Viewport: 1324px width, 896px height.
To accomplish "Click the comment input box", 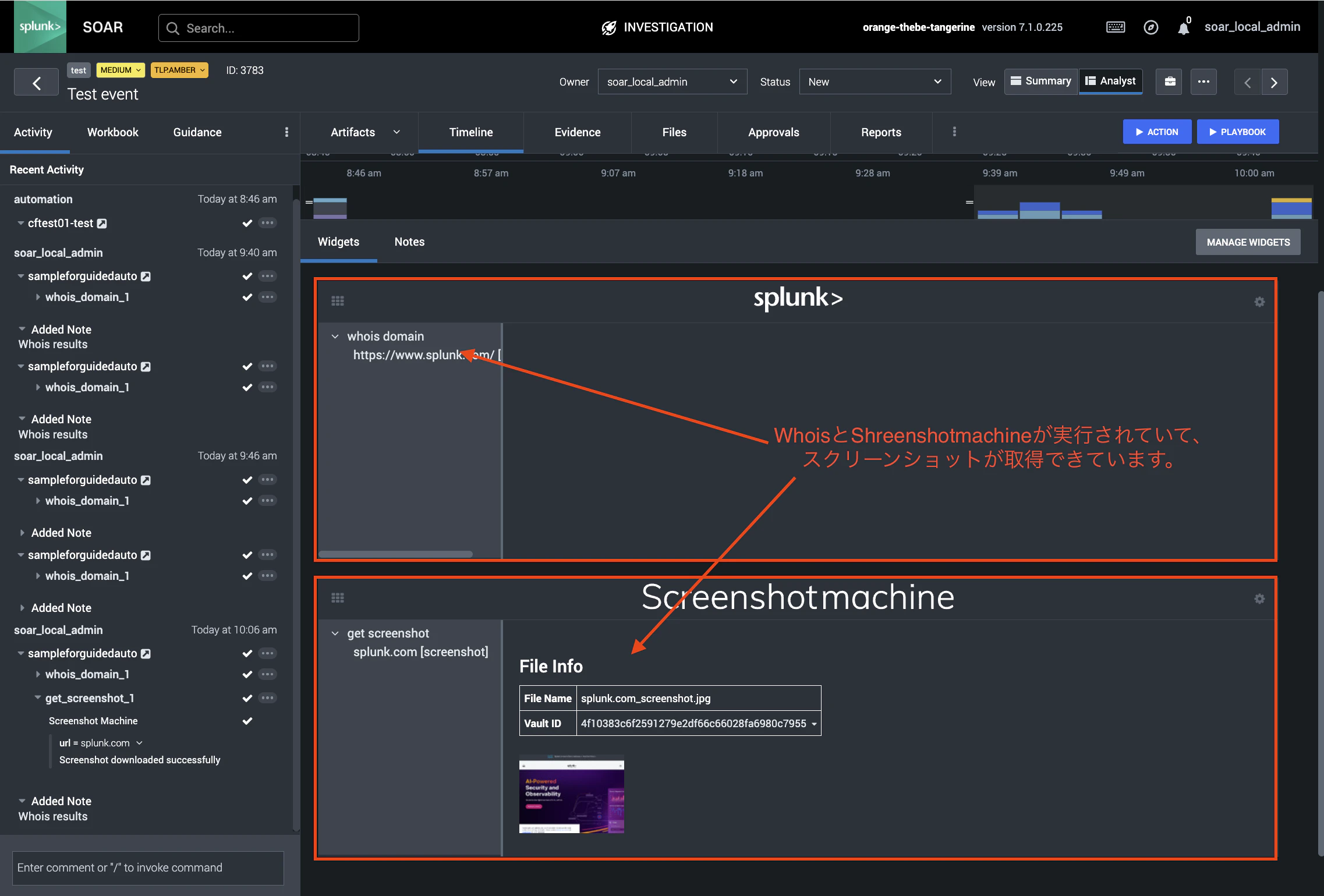I will [x=148, y=867].
